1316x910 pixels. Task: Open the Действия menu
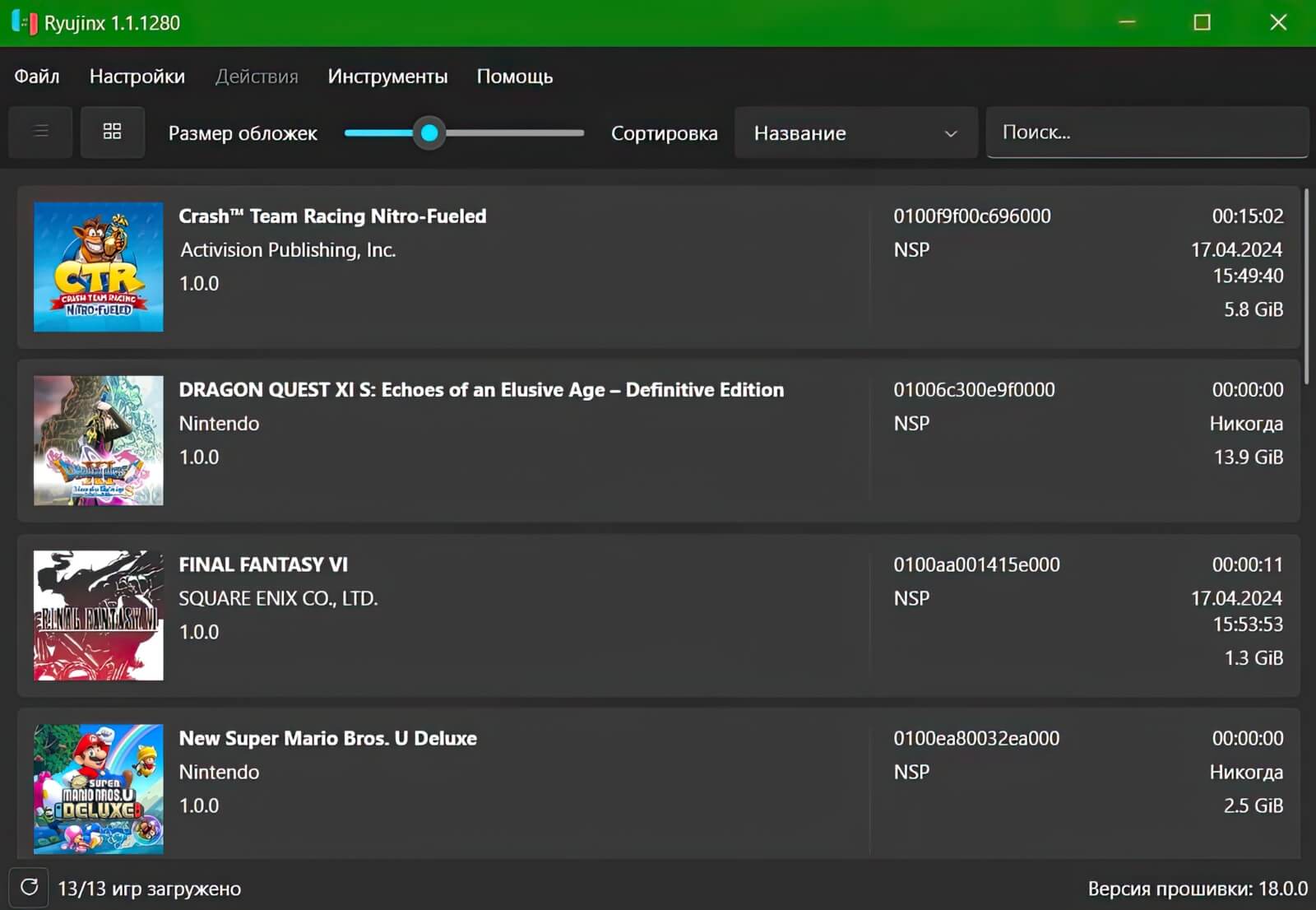coord(257,77)
